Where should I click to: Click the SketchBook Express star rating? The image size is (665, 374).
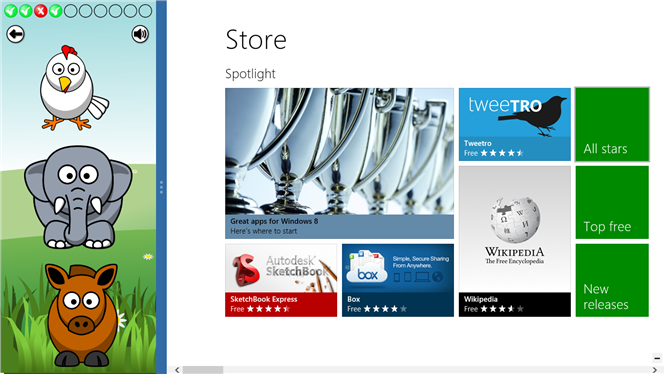click(268, 309)
